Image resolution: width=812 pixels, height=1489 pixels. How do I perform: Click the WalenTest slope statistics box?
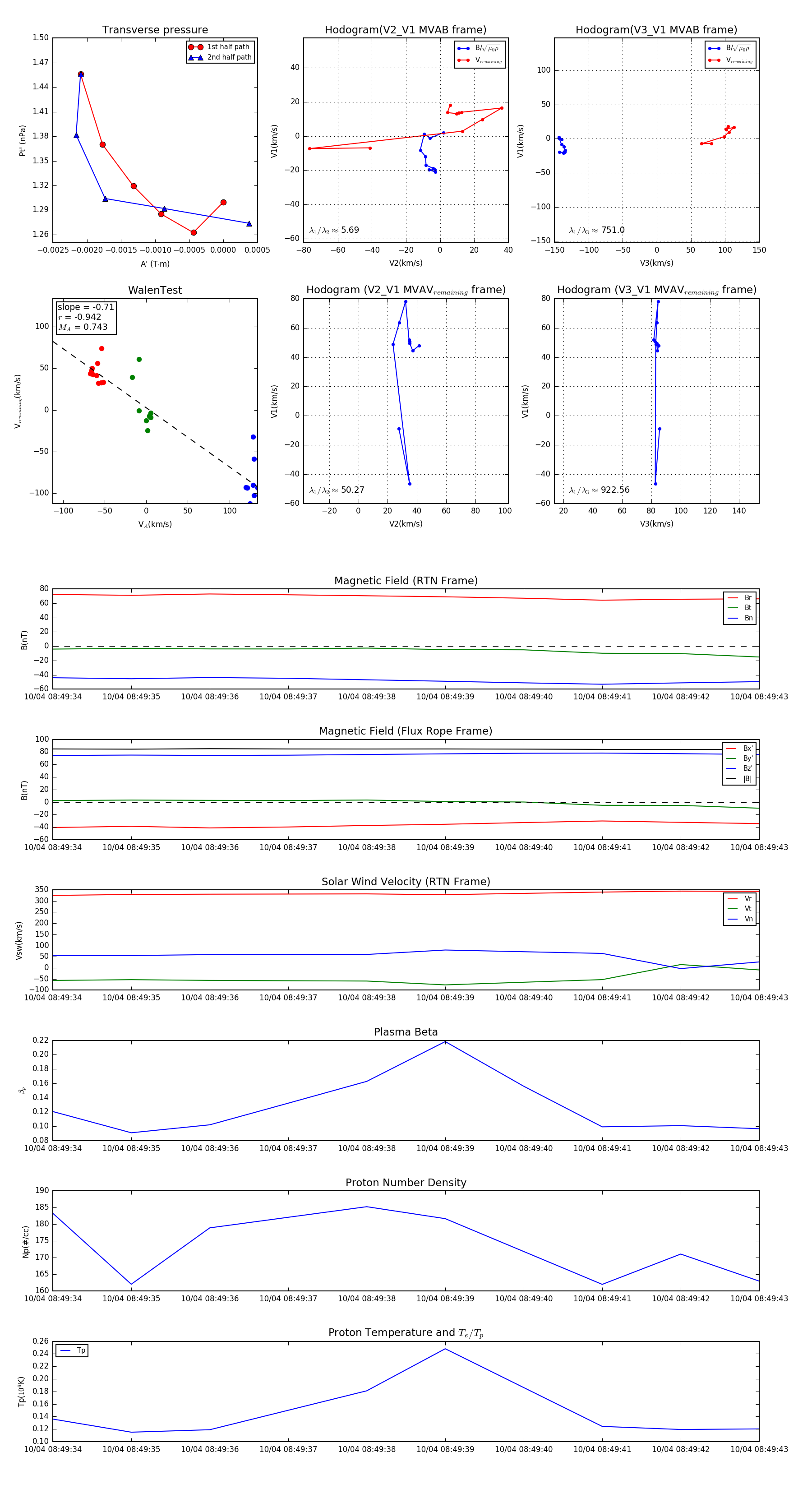pyautogui.click(x=86, y=317)
